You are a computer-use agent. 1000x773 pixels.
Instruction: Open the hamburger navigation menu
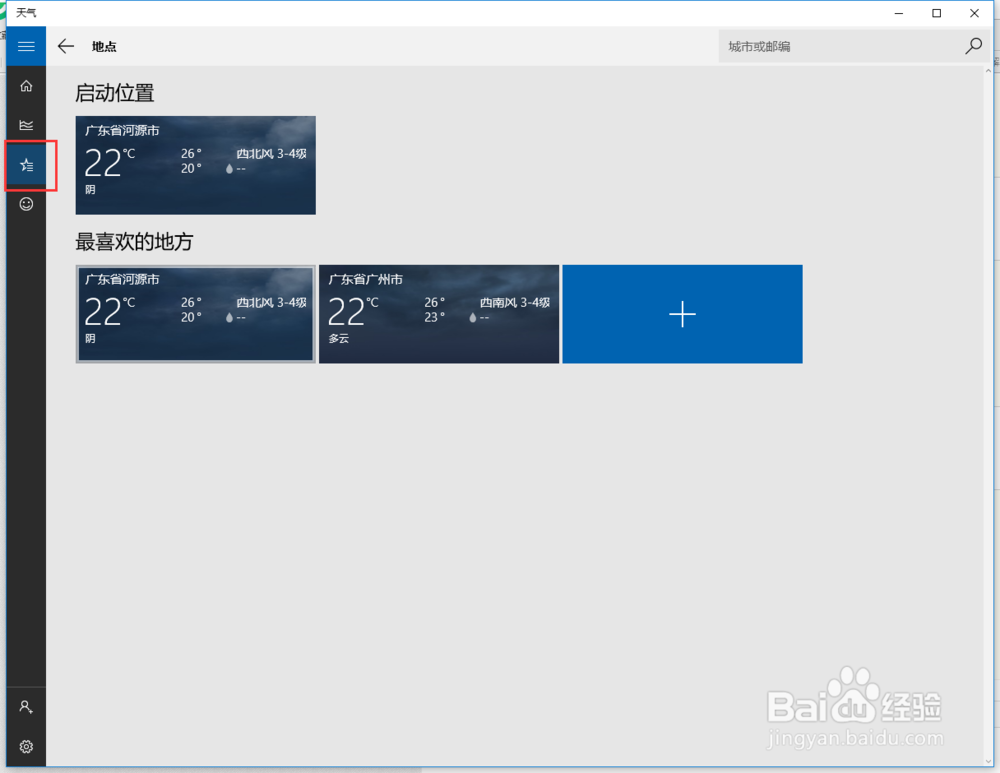click(25, 46)
